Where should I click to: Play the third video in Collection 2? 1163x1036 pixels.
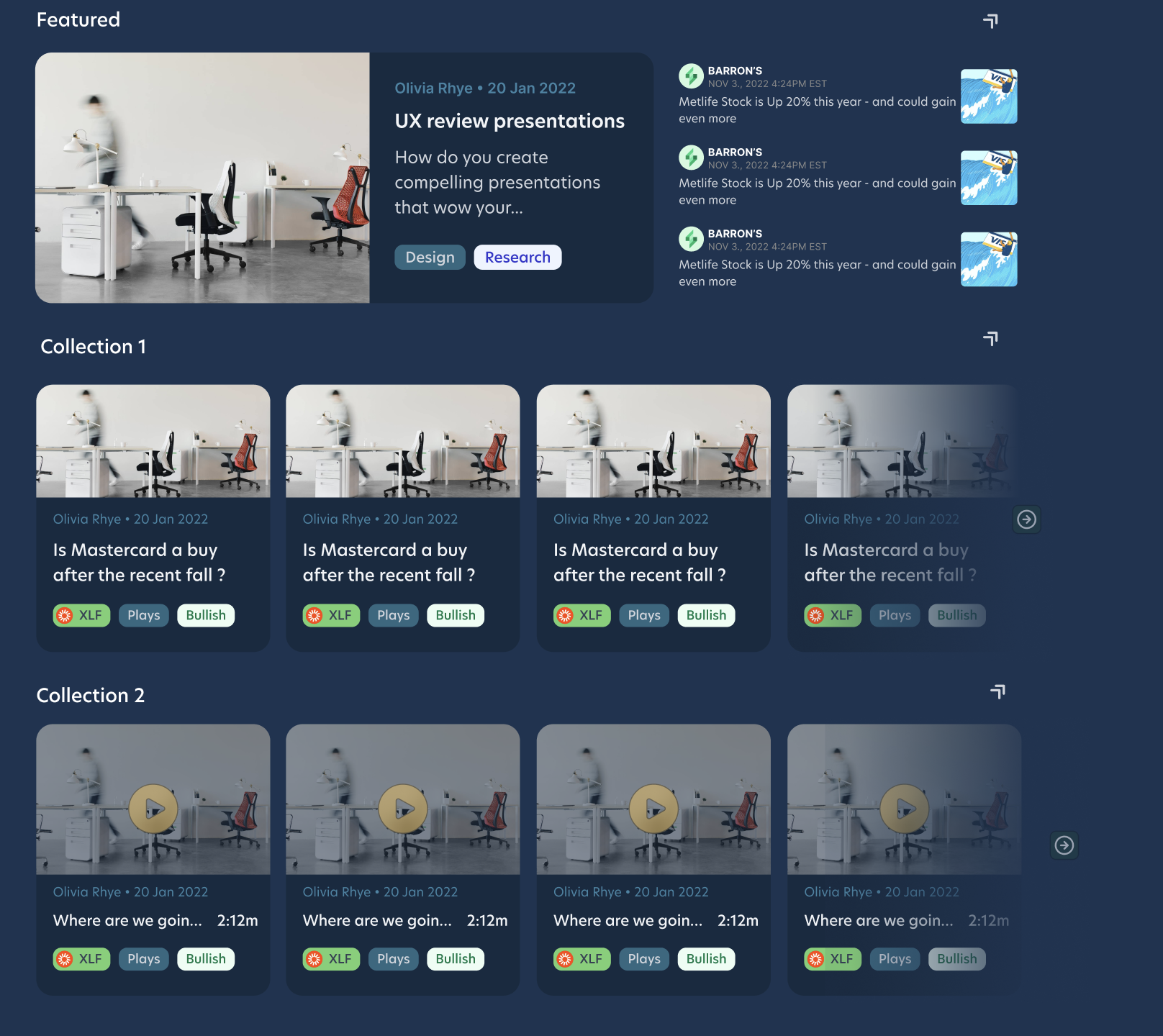click(653, 809)
